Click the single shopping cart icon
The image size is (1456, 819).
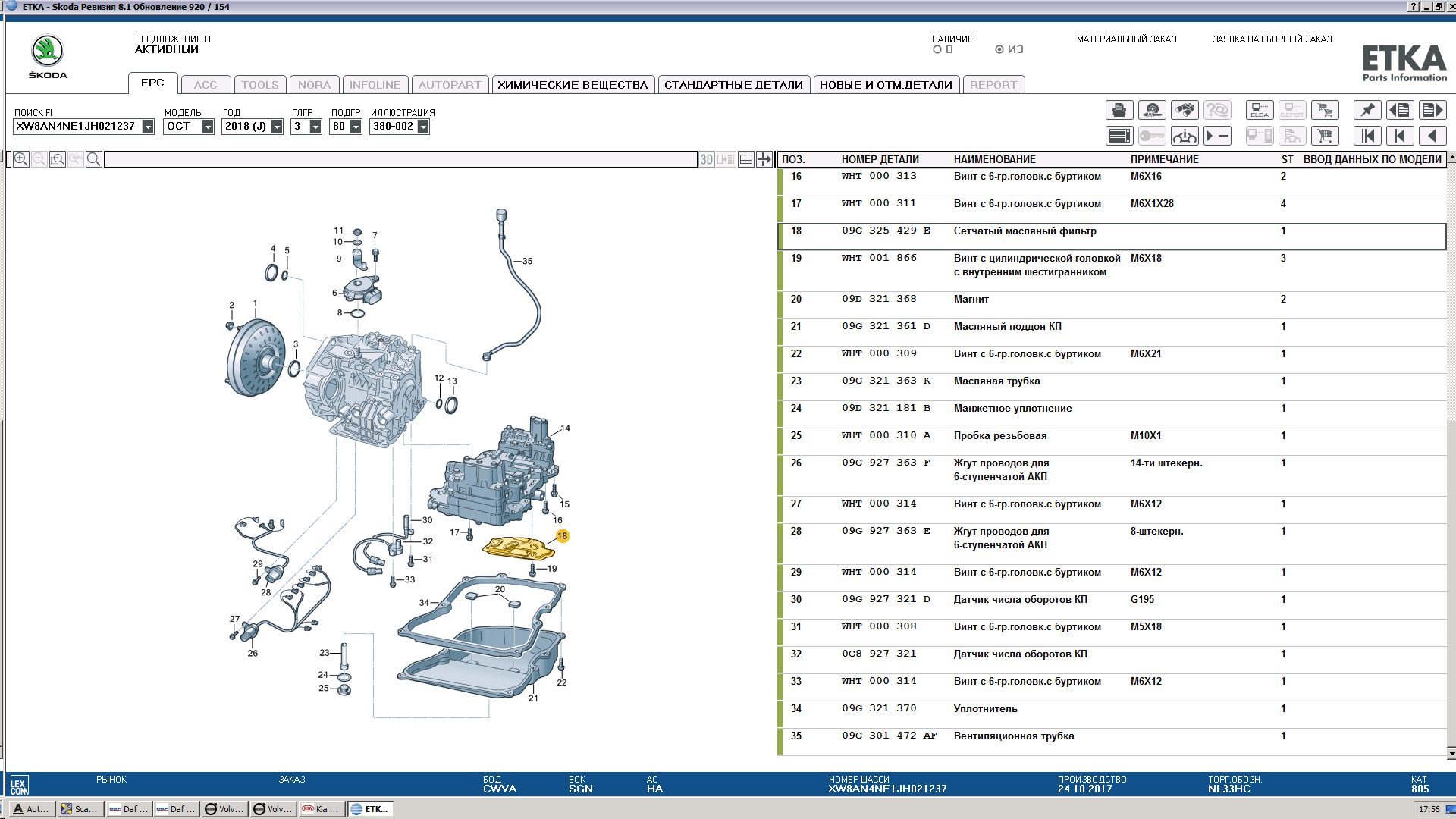(1325, 136)
